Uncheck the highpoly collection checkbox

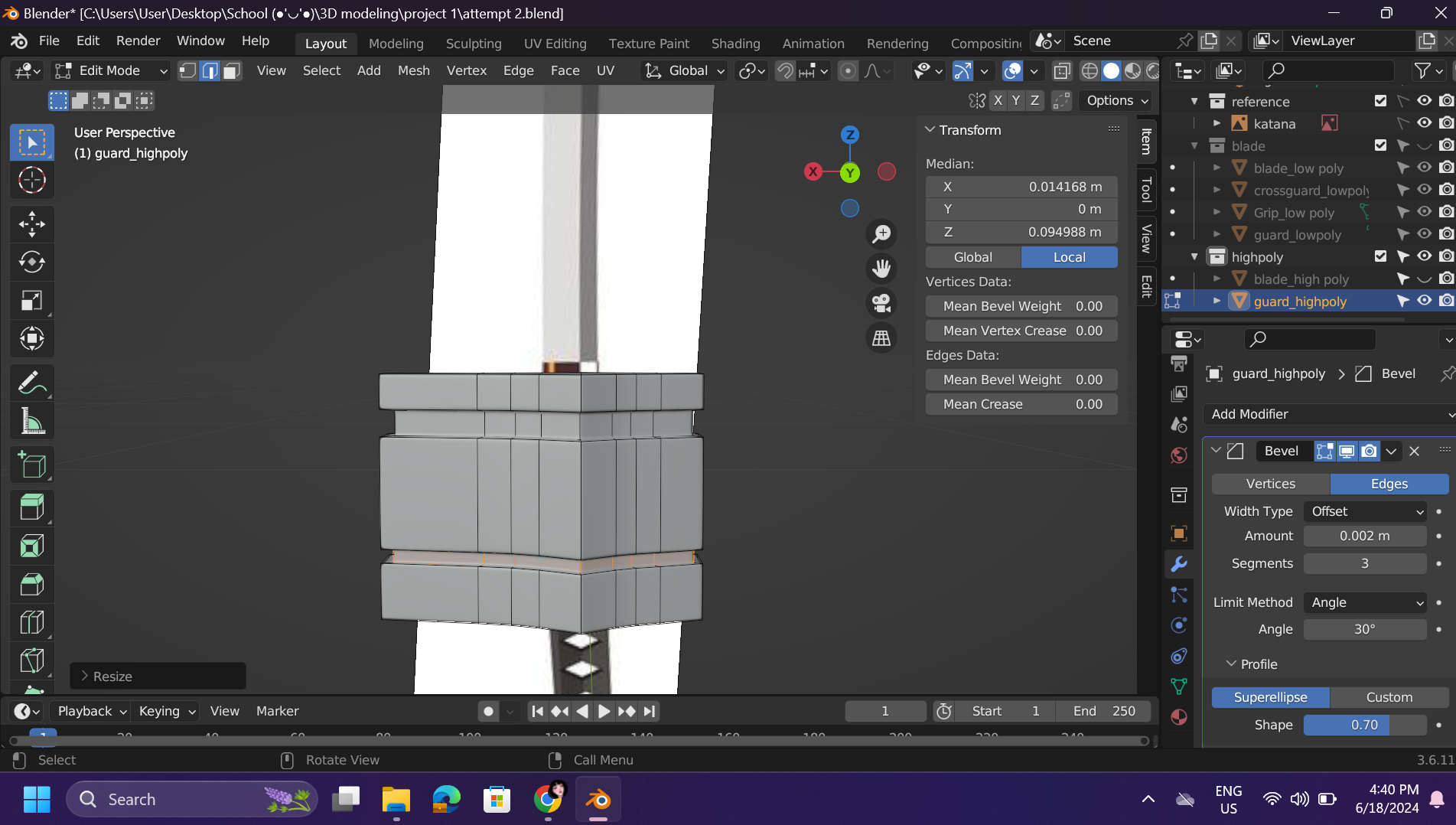[x=1380, y=256]
